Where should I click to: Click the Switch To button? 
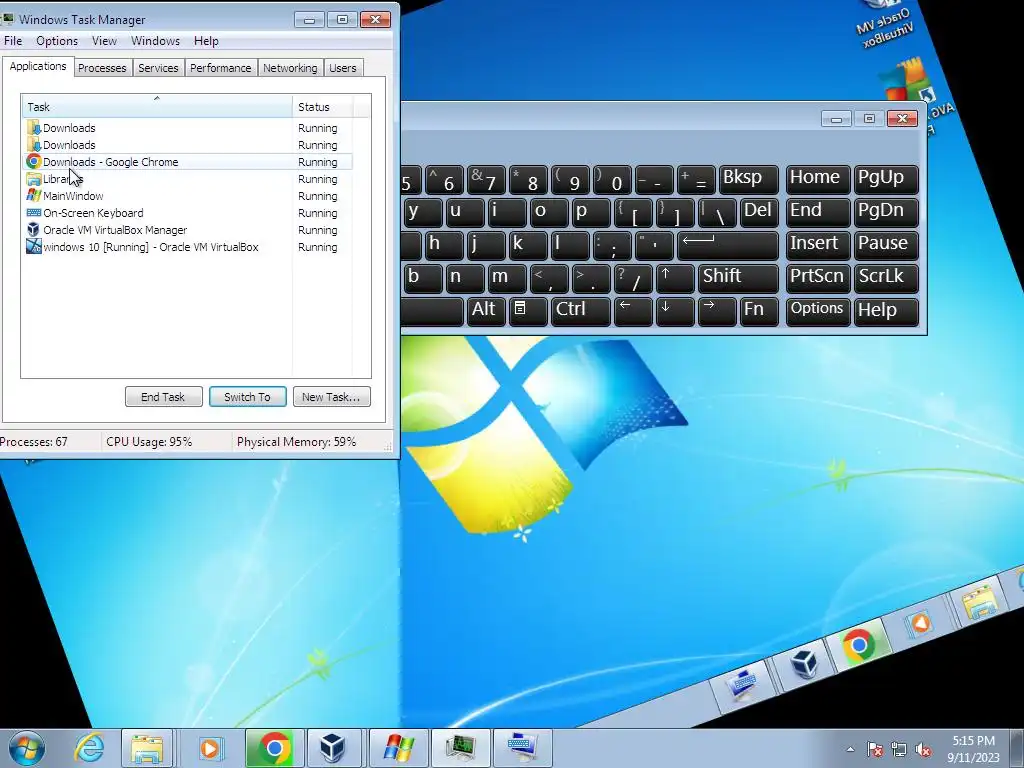tap(248, 396)
